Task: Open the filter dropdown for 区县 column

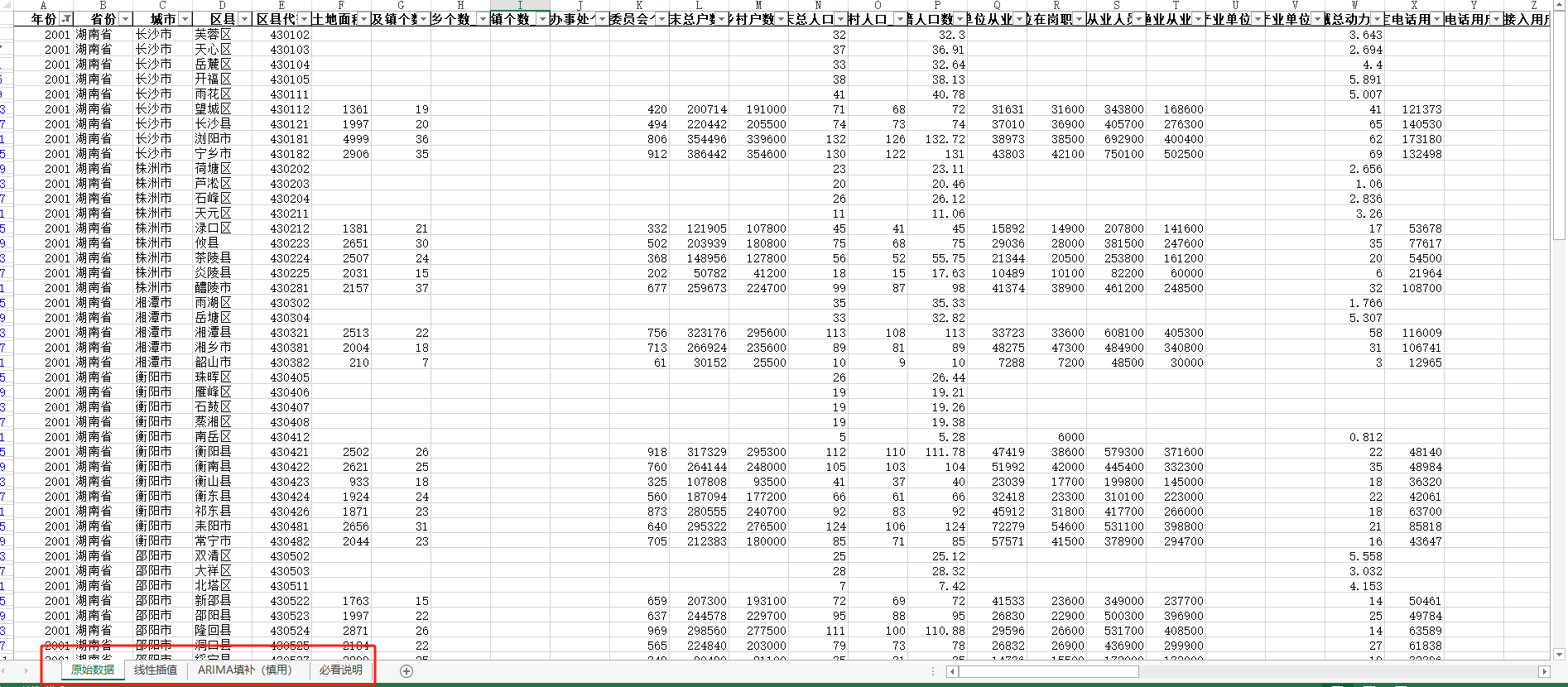Action: [245, 19]
